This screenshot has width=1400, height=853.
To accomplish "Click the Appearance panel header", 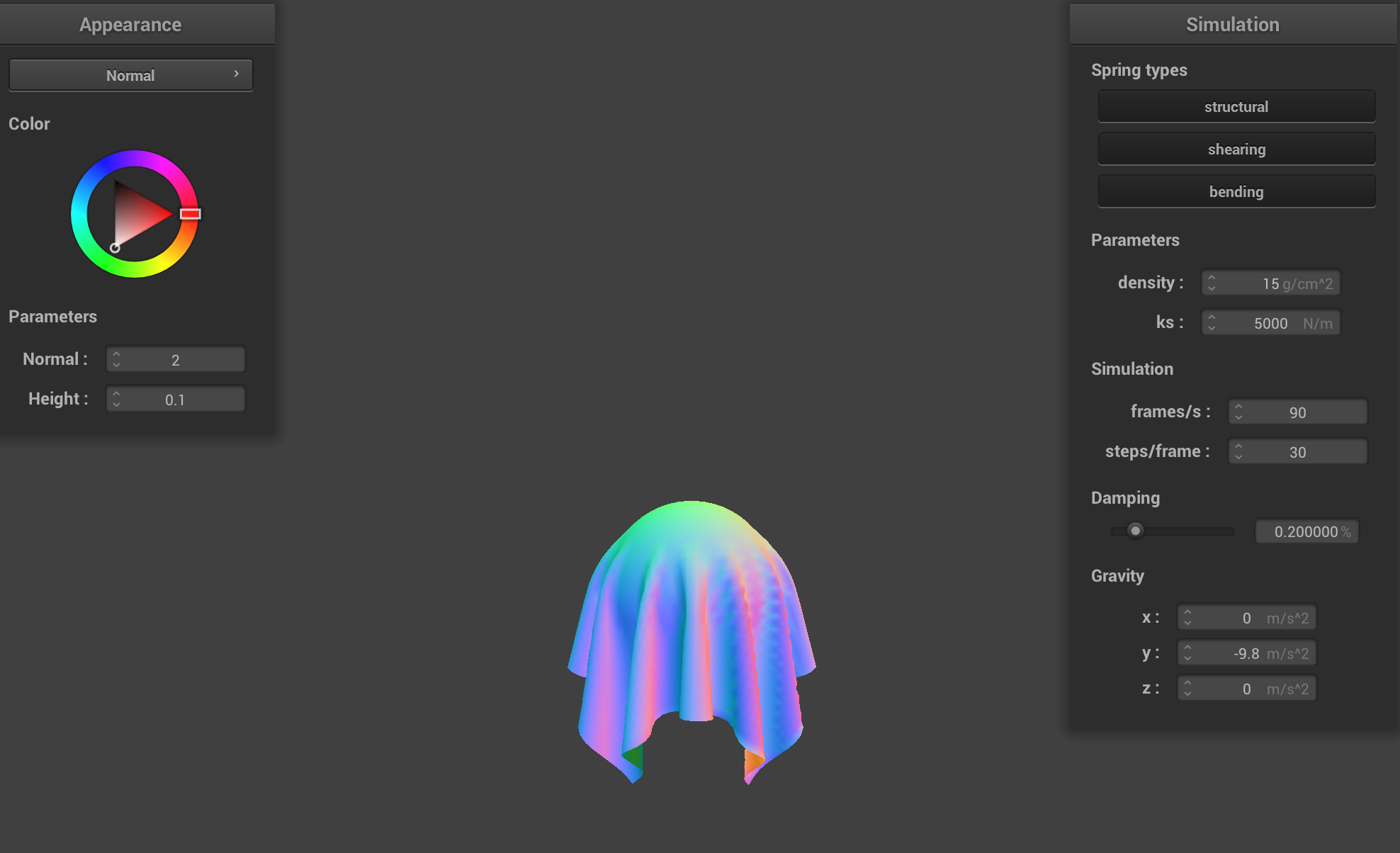I will [x=130, y=24].
